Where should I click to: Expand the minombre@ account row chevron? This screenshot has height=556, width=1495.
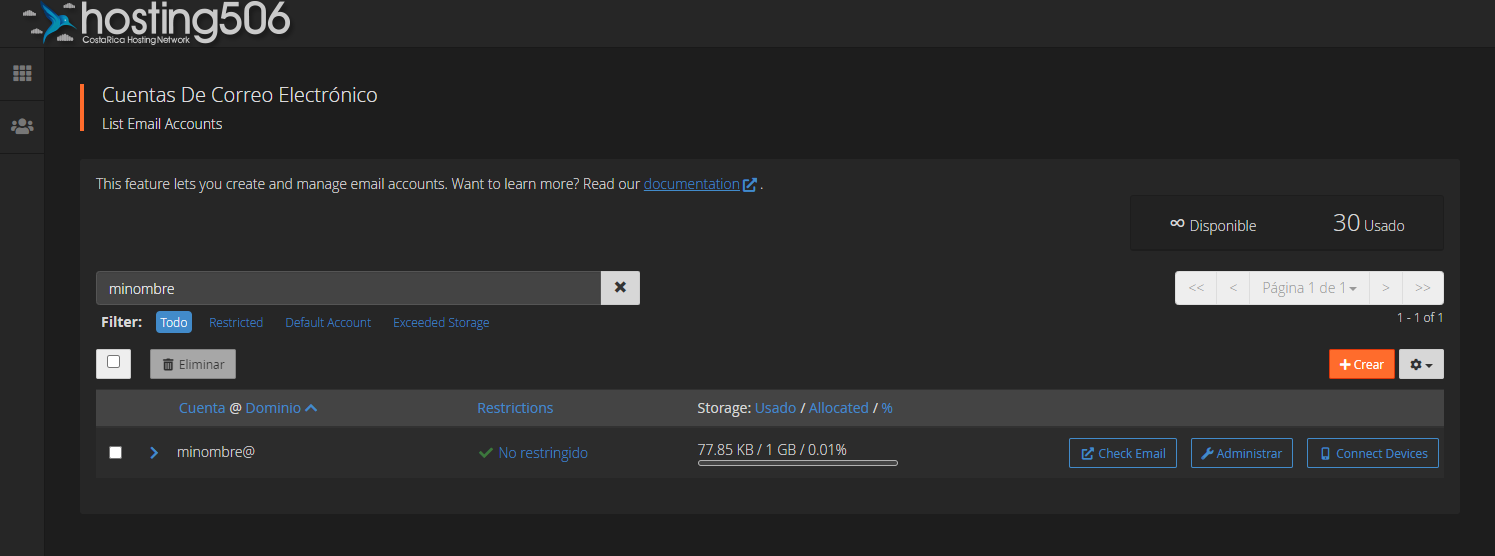tap(154, 453)
